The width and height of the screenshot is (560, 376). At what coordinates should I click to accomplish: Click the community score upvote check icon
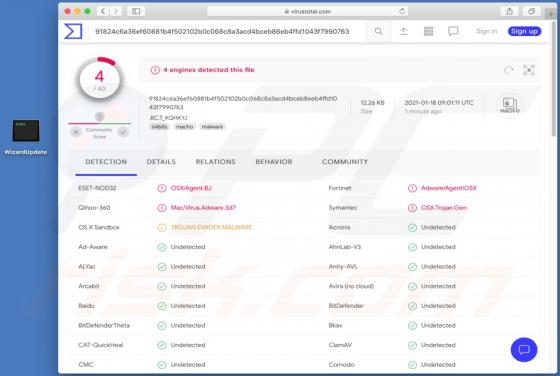tap(123, 132)
